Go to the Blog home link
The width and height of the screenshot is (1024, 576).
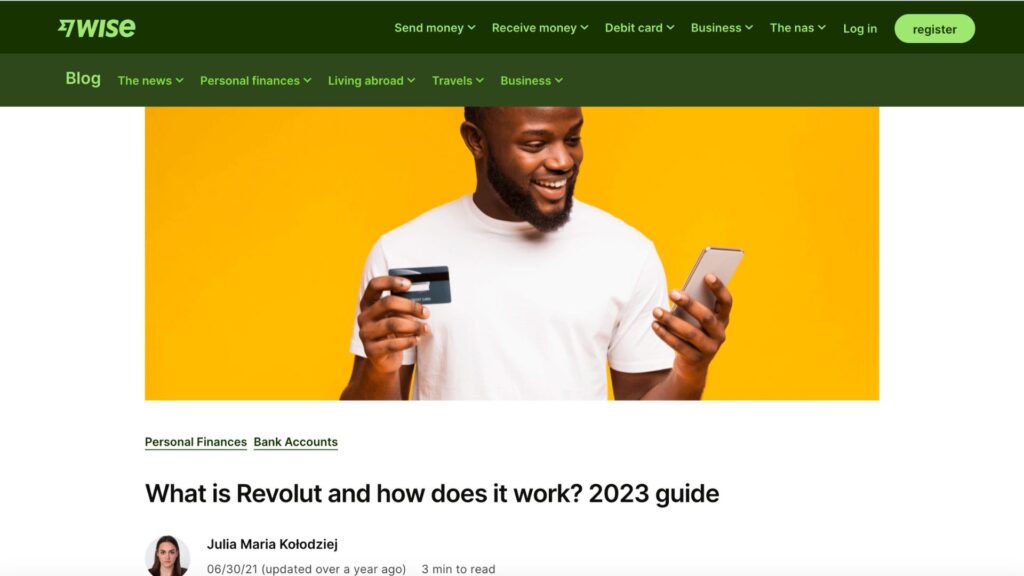[x=83, y=78]
